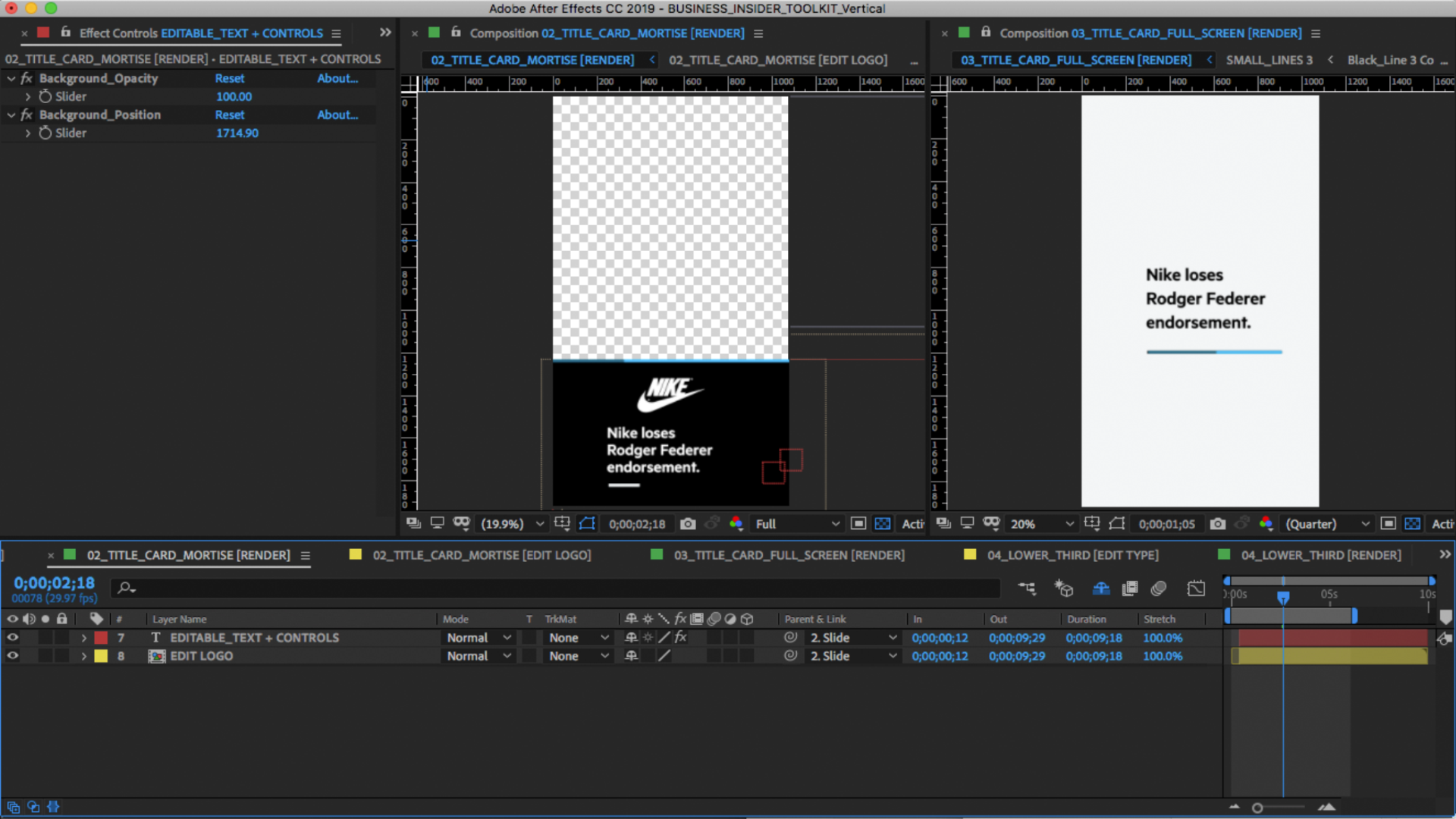Screen dimensions: 1456x819
Task: Switch to 03_TITLE_CARD_FULL_SCREEN [RENDER] timeline tab
Action: 789,555
